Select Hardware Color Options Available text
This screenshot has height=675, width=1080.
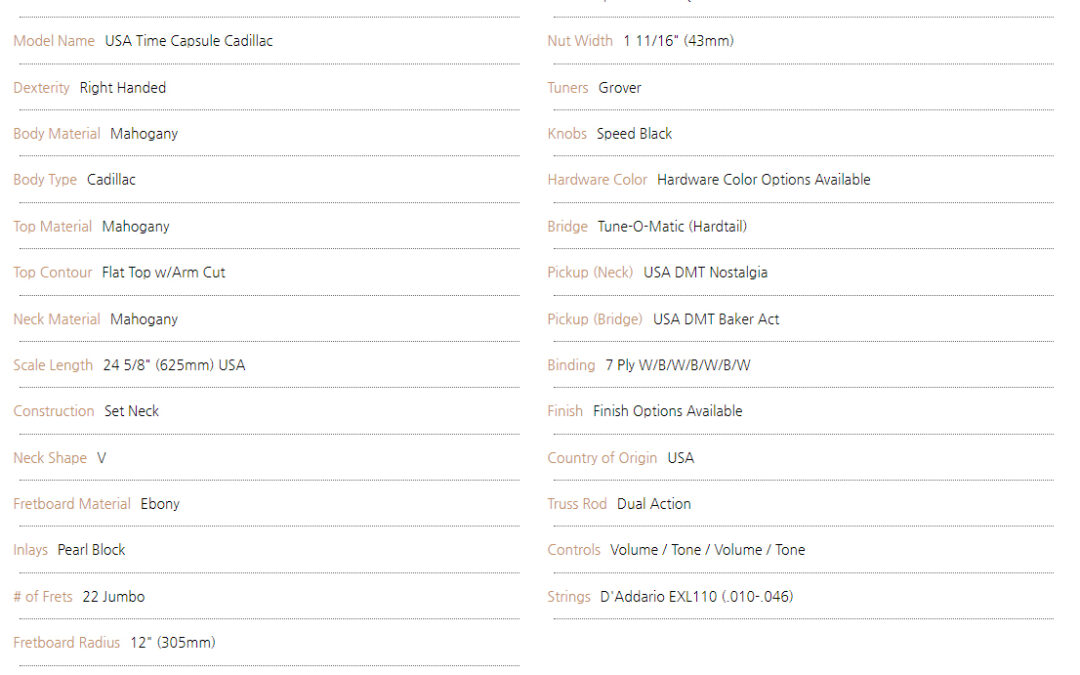click(764, 179)
